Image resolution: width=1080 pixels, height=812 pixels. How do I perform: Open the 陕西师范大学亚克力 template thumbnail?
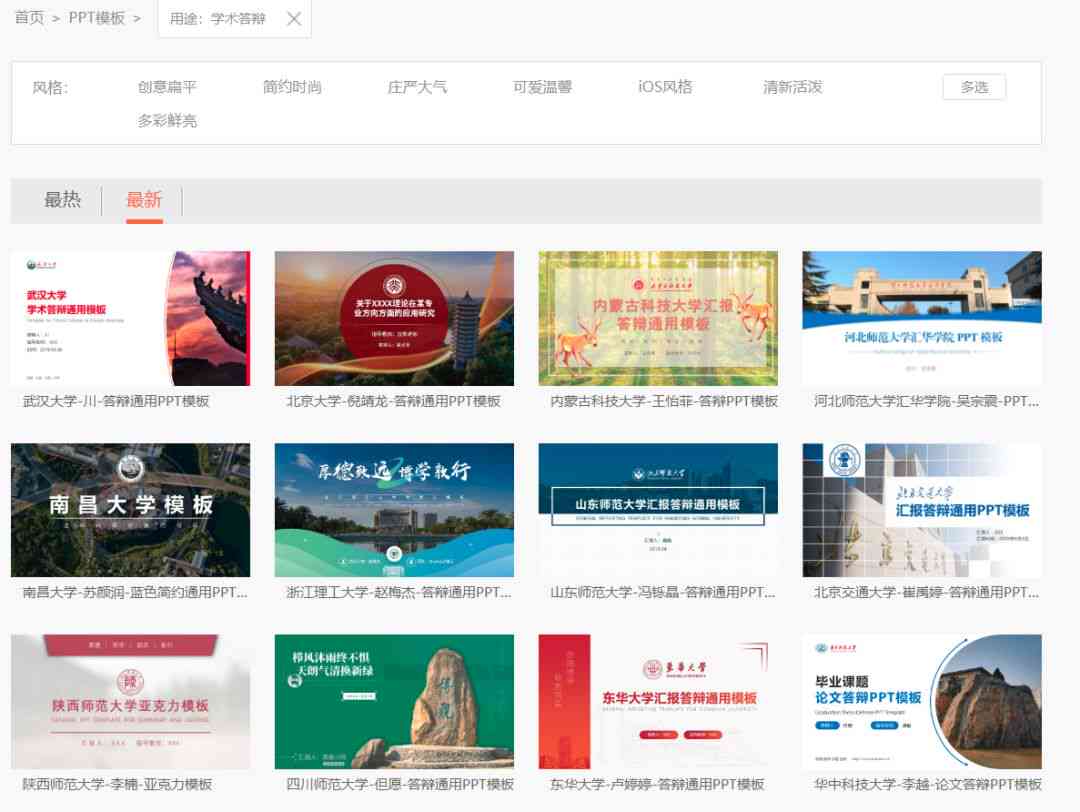coord(130,701)
